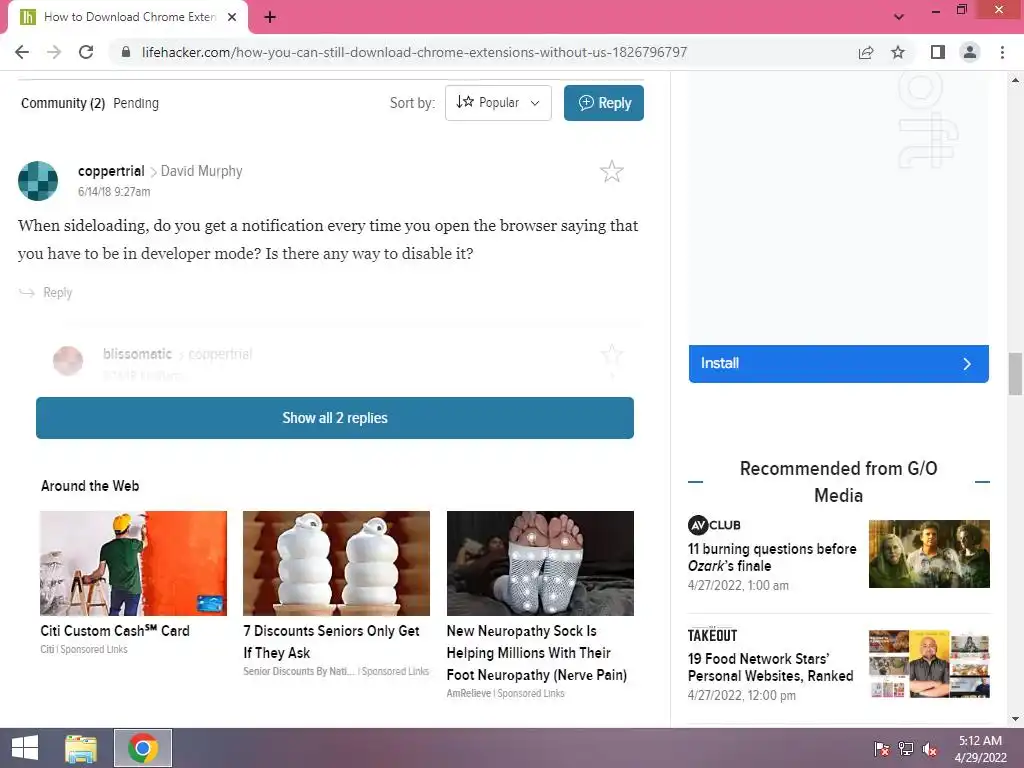This screenshot has width=1024, height=768.
Task: Click the Chrome taskbar icon
Action: point(143,748)
